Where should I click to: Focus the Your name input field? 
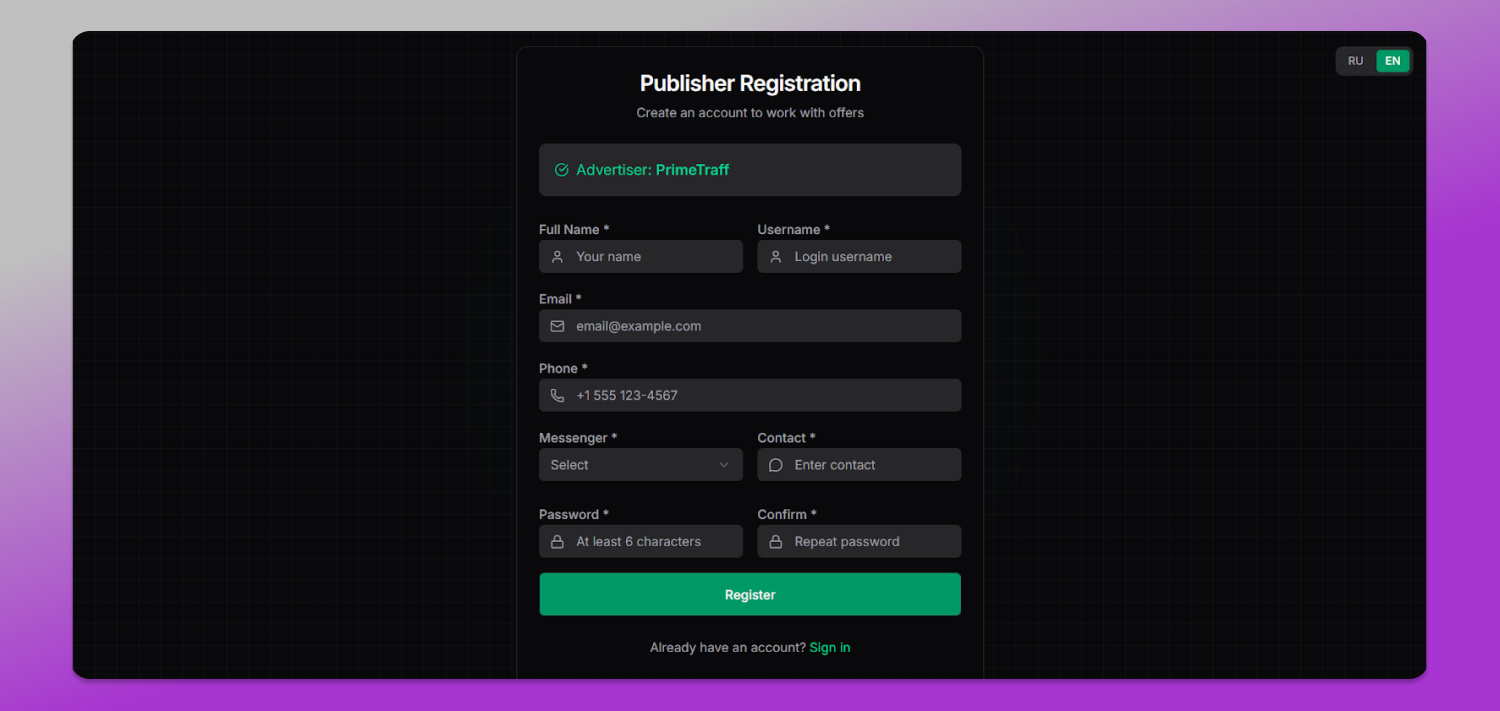point(641,257)
